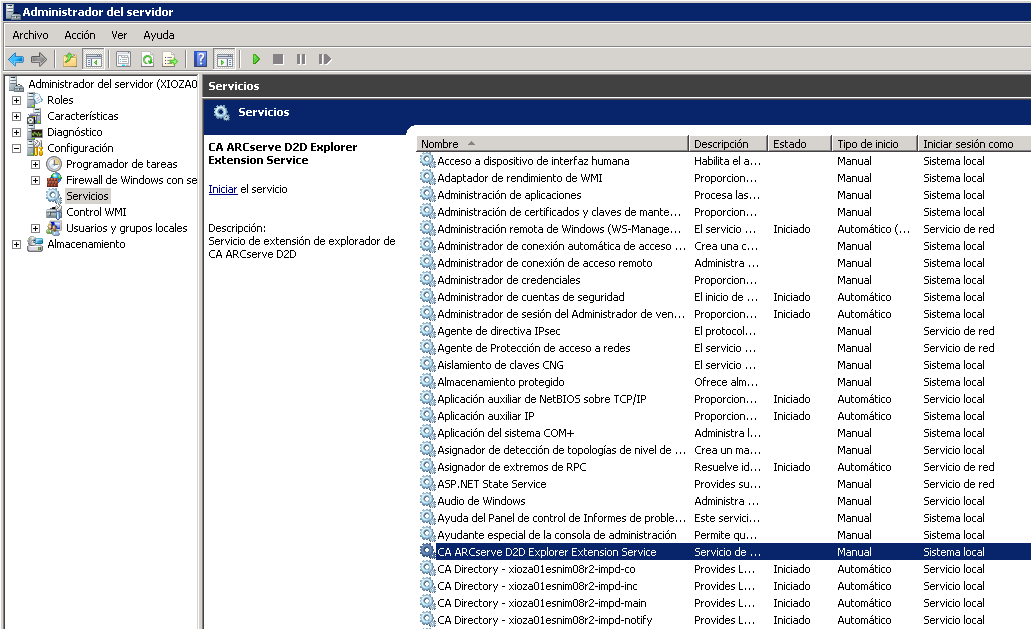The height and width of the screenshot is (629, 1031).
Task: Expand the Roles tree node
Action: pos(16,100)
